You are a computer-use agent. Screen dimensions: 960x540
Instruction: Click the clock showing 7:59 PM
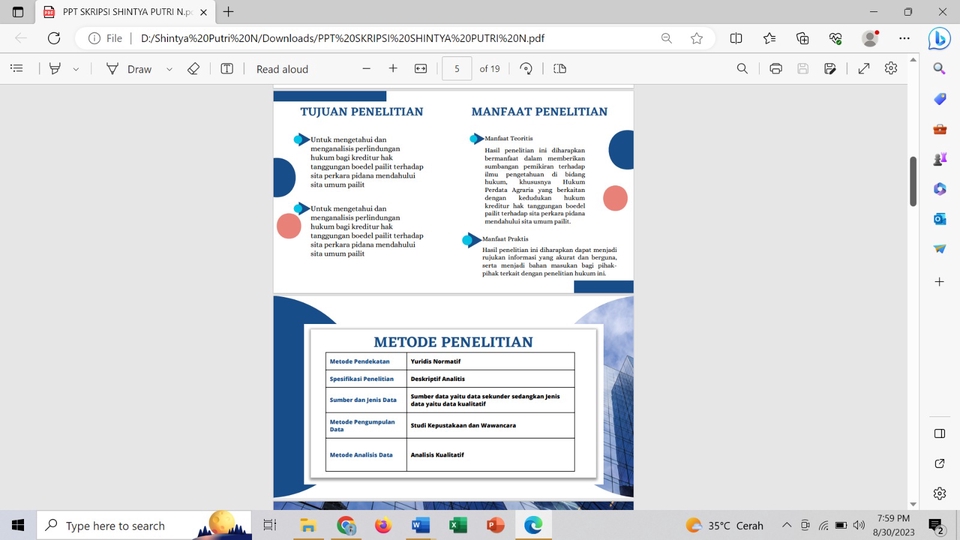tap(893, 518)
